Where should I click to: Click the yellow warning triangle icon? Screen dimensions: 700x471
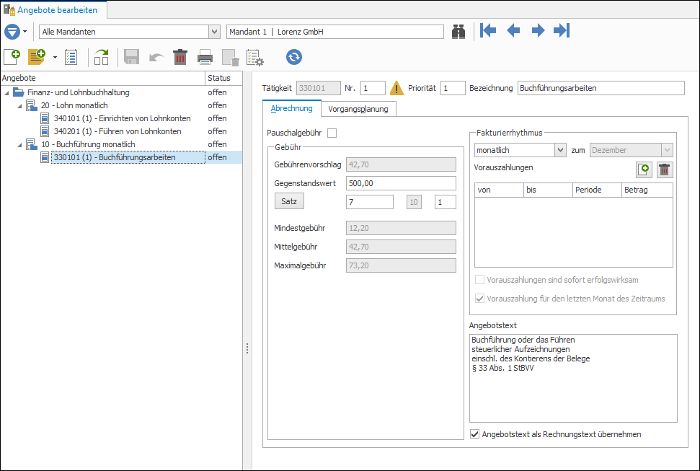396,88
